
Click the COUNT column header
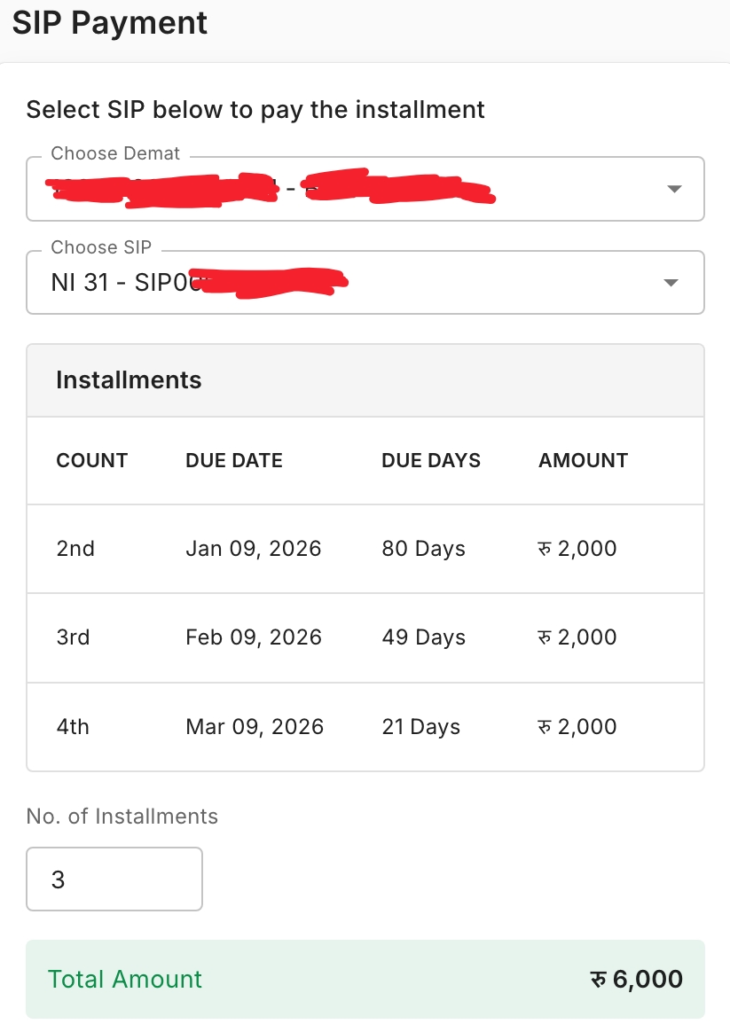(92, 460)
